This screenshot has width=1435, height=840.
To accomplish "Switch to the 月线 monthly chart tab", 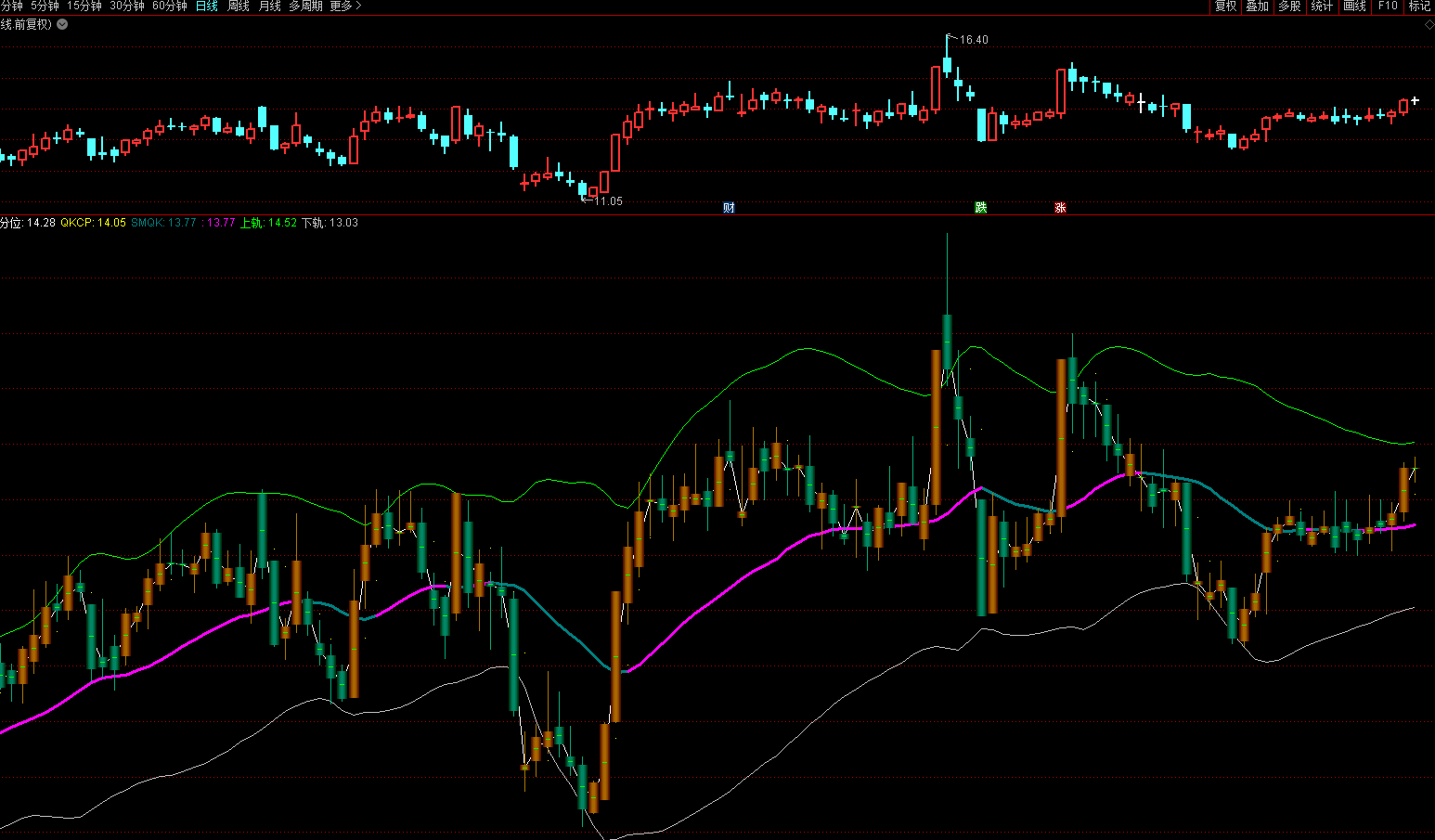I will pyautogui.click(x=269, y=6).
